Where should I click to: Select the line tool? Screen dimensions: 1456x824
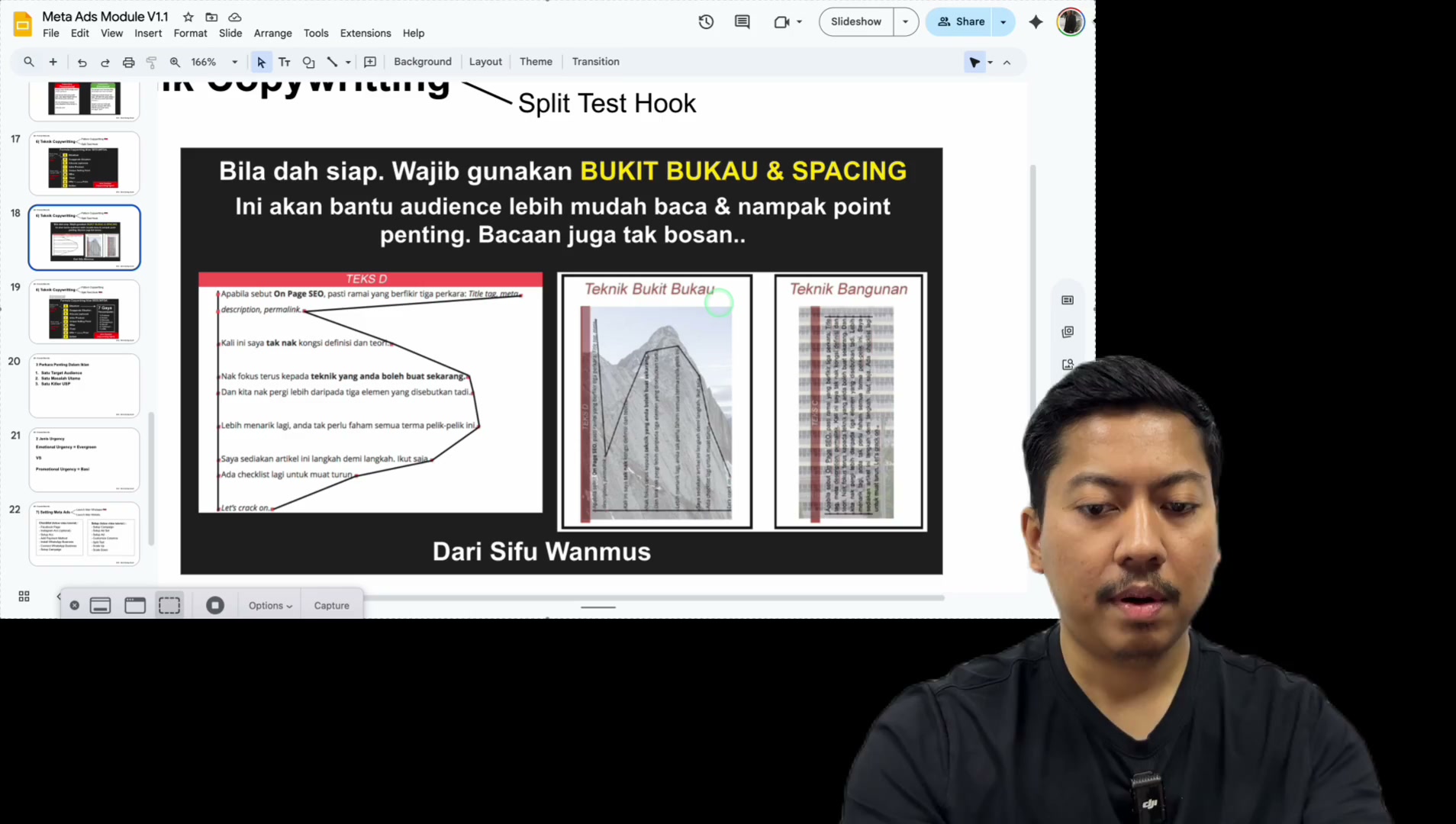(332, 62)
